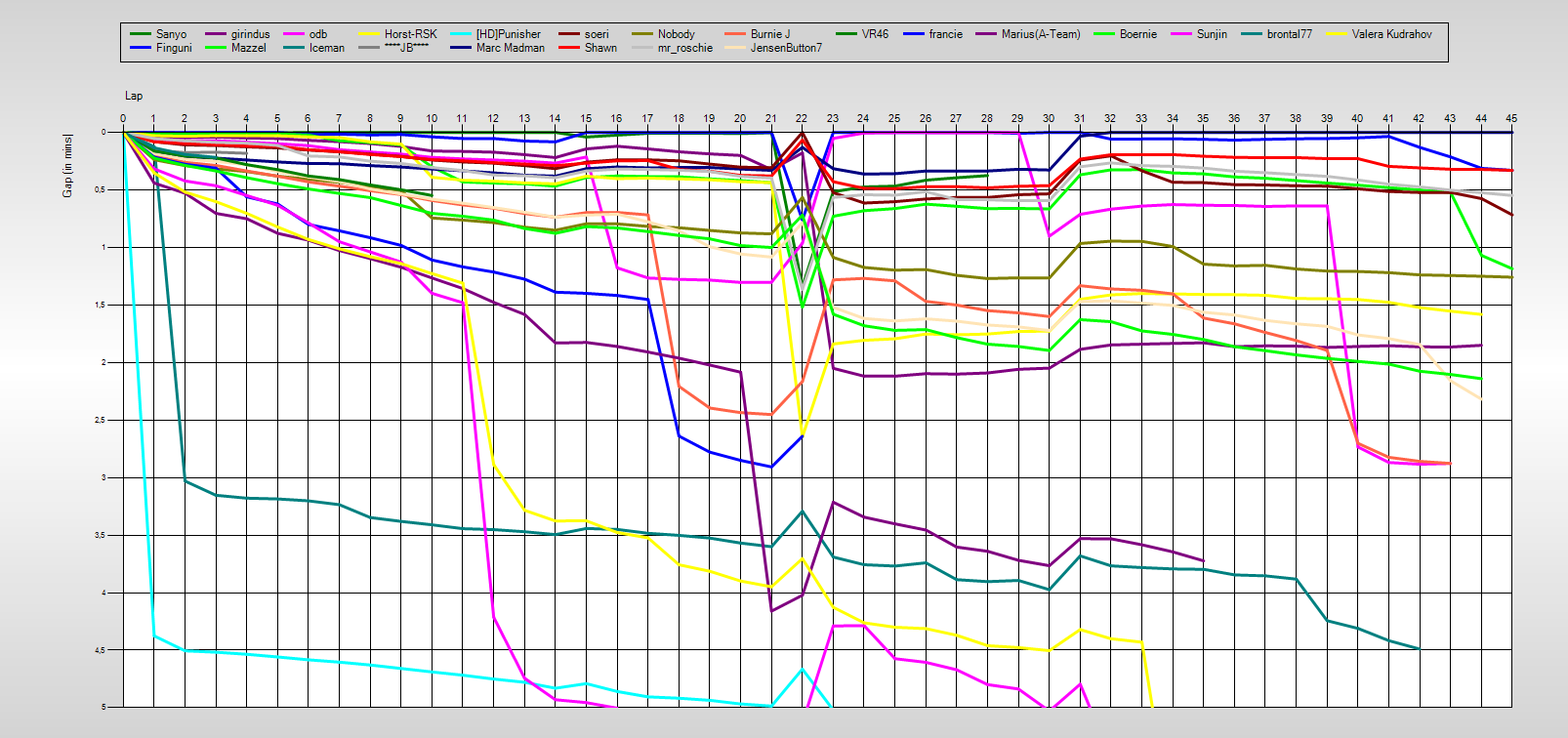1568x738 pixels.
Task: Select the mr_roschie legend entry
Action: (684, 48)
